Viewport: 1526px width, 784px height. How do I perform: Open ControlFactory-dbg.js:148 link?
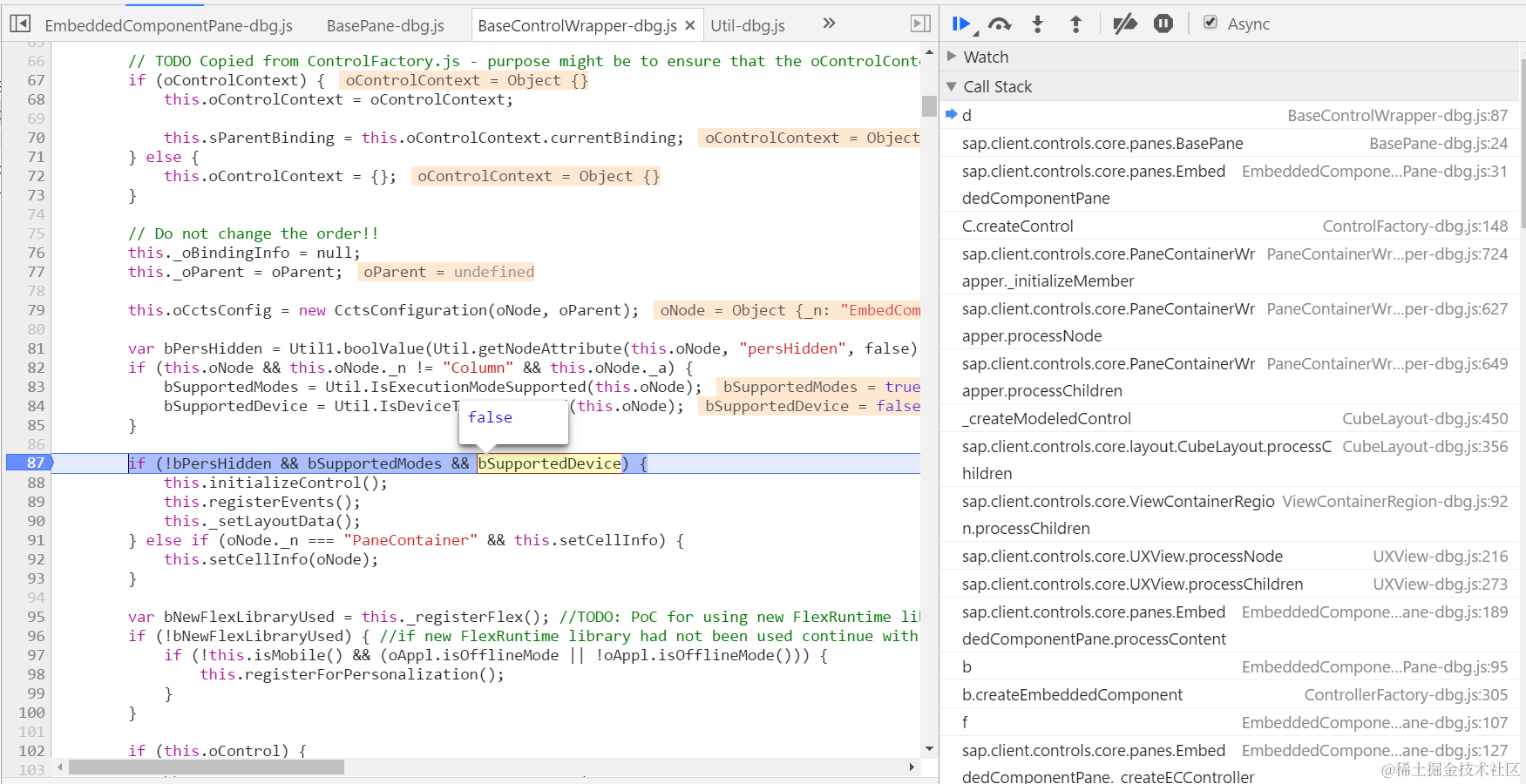tap(1414, 226)
